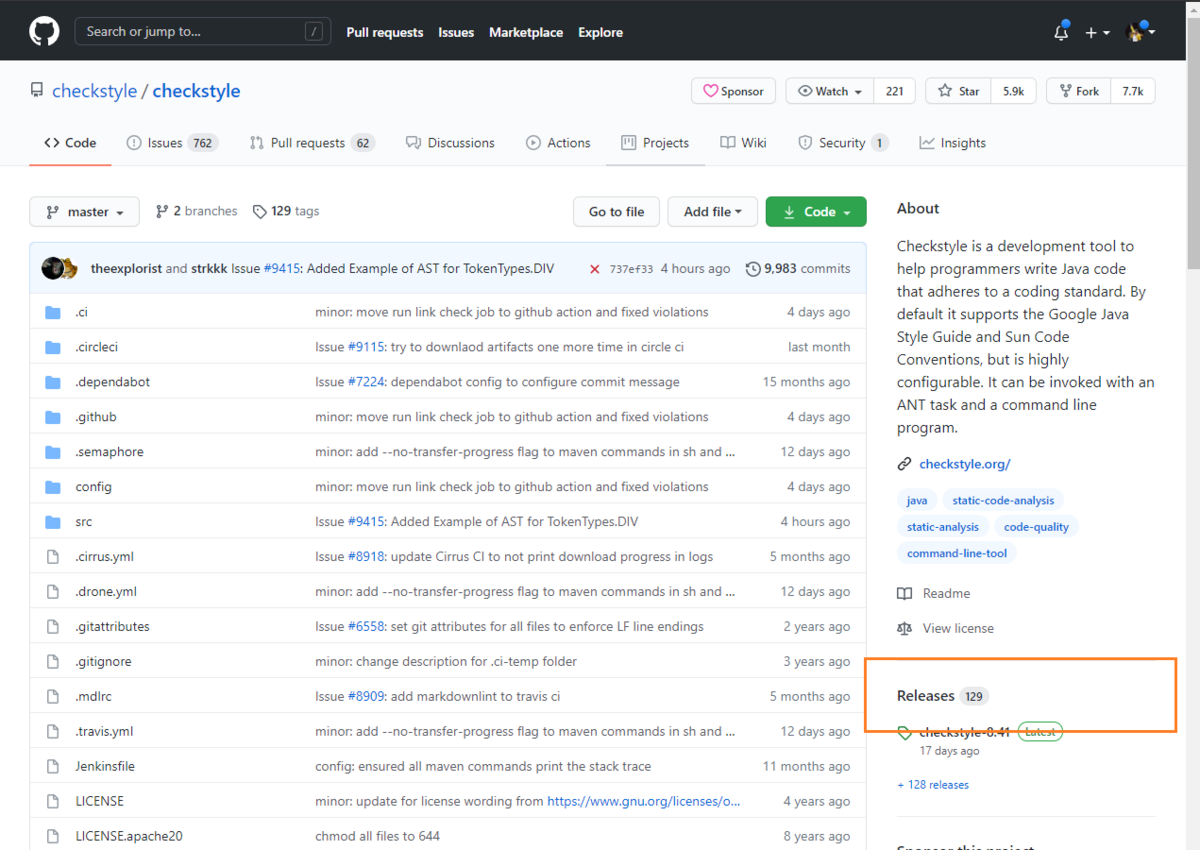Image resolution: width=1200 pixels, height=850 pixels.
Task: Open the master branch dropdown
Action: tap(85, 212)
